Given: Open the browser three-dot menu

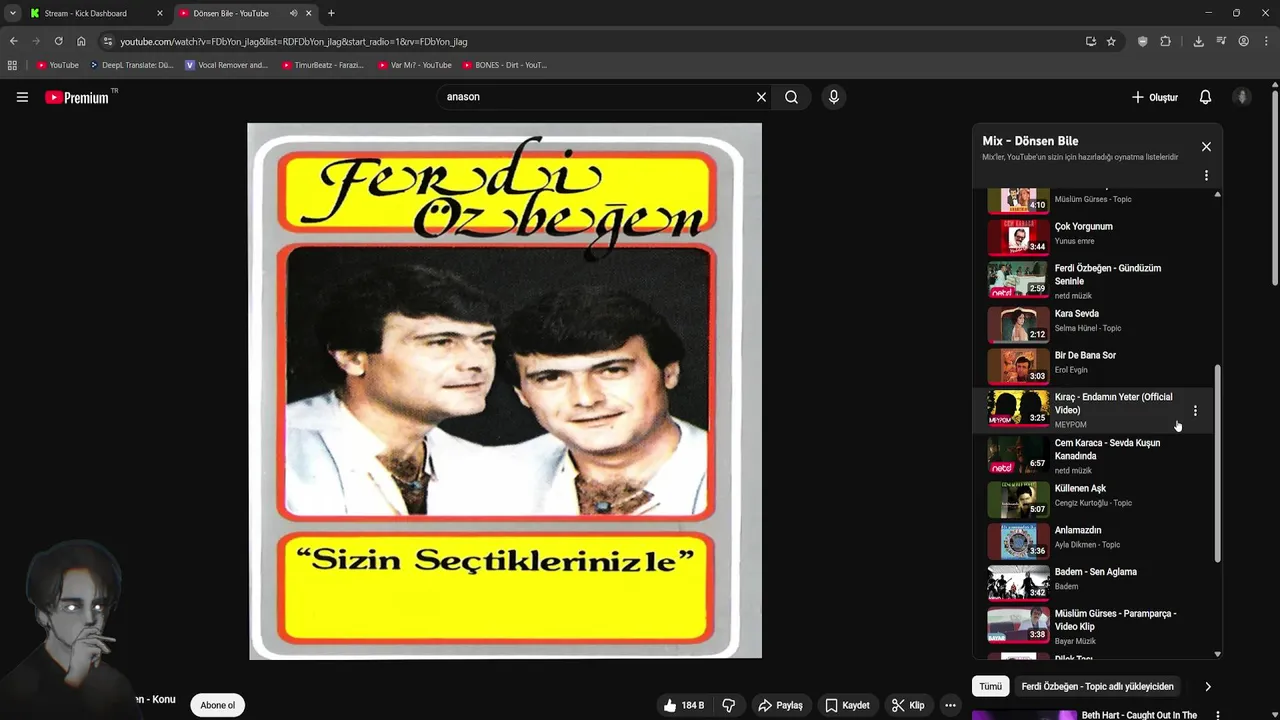Looking at the screenshot, I should 1265,41.
